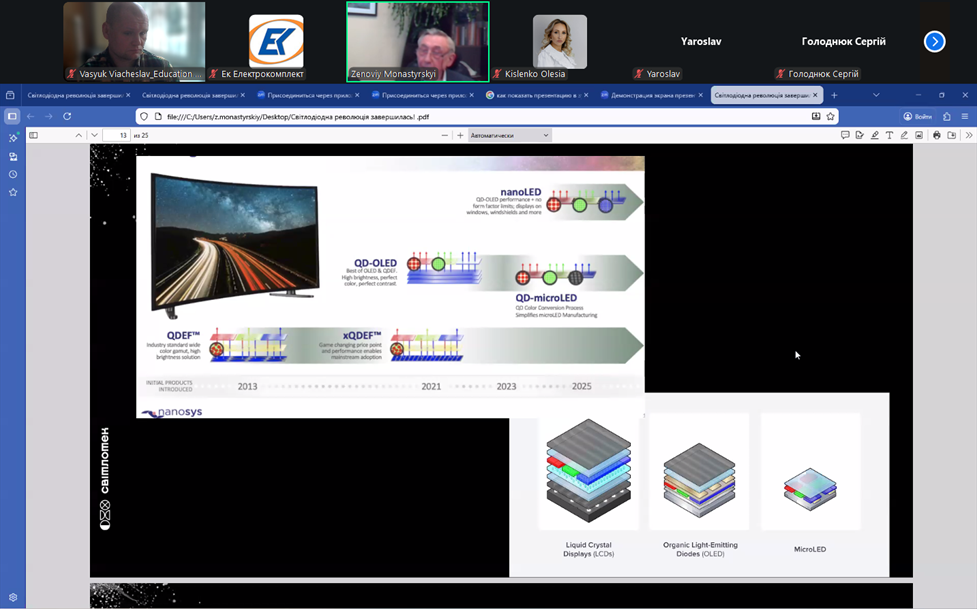Open the list all tabs dropdown
This screenshot has height=609, width=977.
coord(876,95)
